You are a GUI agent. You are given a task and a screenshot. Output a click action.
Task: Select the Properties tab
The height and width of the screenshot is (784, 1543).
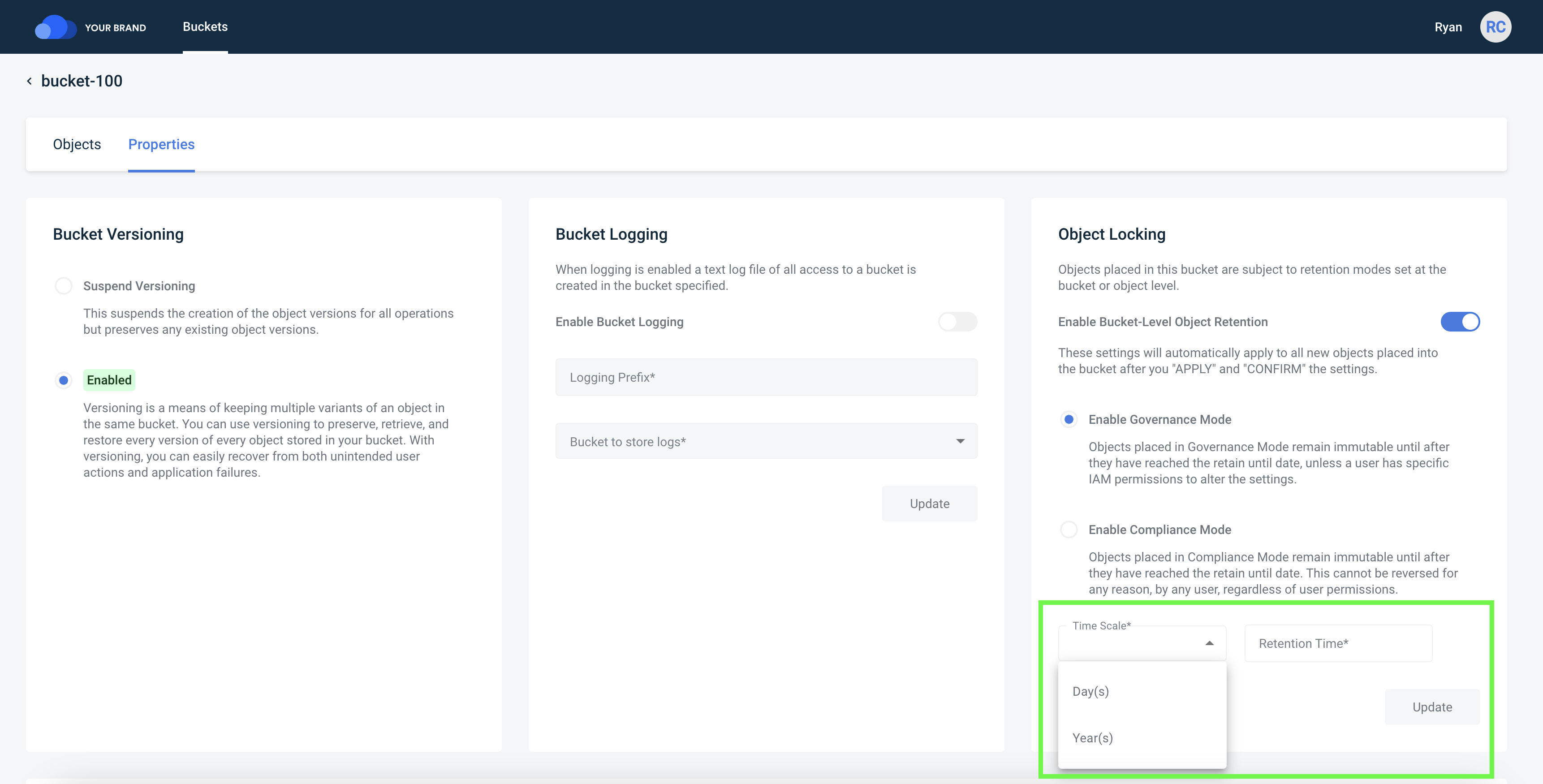click(x=161, y=144)
